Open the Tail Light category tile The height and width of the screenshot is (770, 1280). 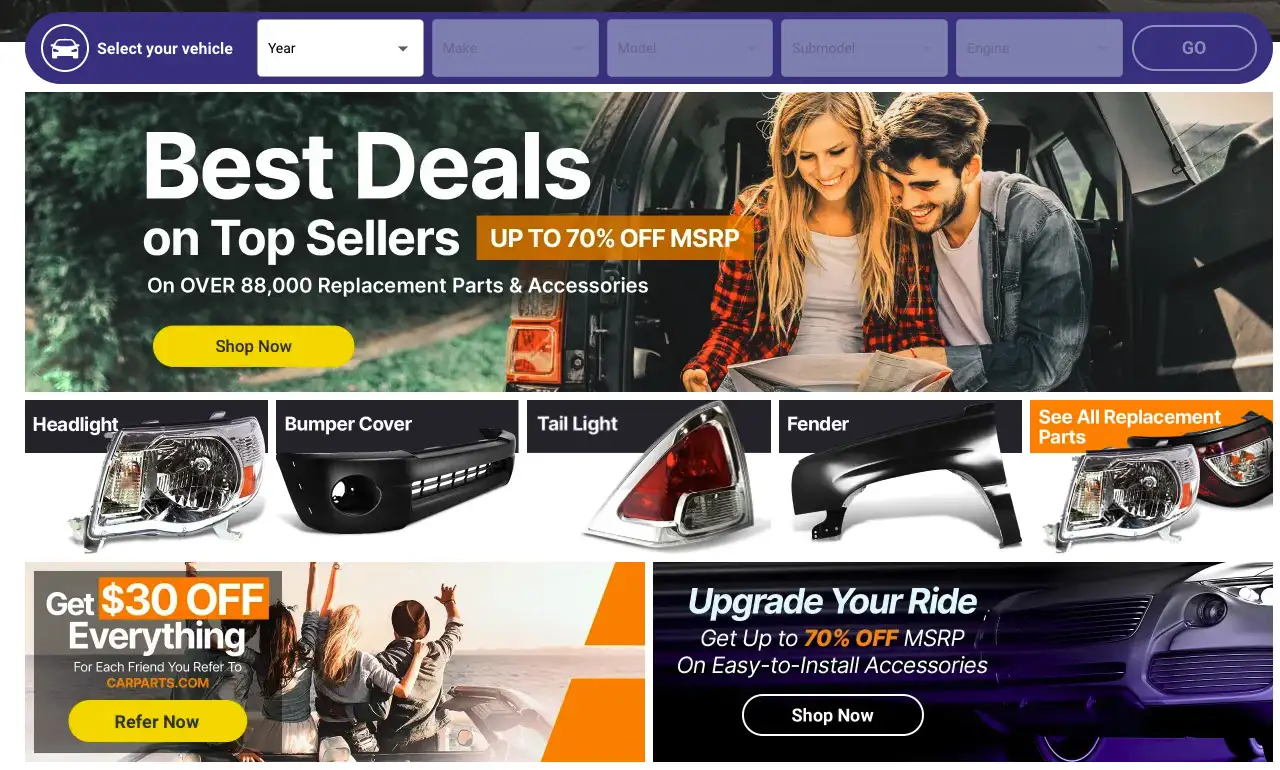click(x=649, y=476)
